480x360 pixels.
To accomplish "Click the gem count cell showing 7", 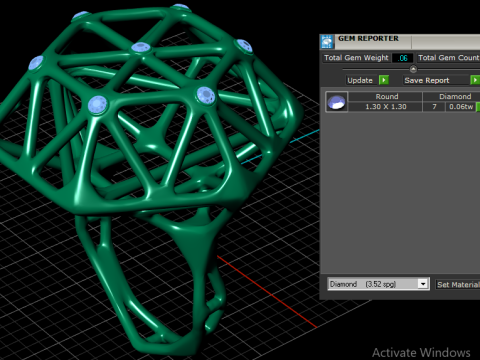I will coord(434,107).
